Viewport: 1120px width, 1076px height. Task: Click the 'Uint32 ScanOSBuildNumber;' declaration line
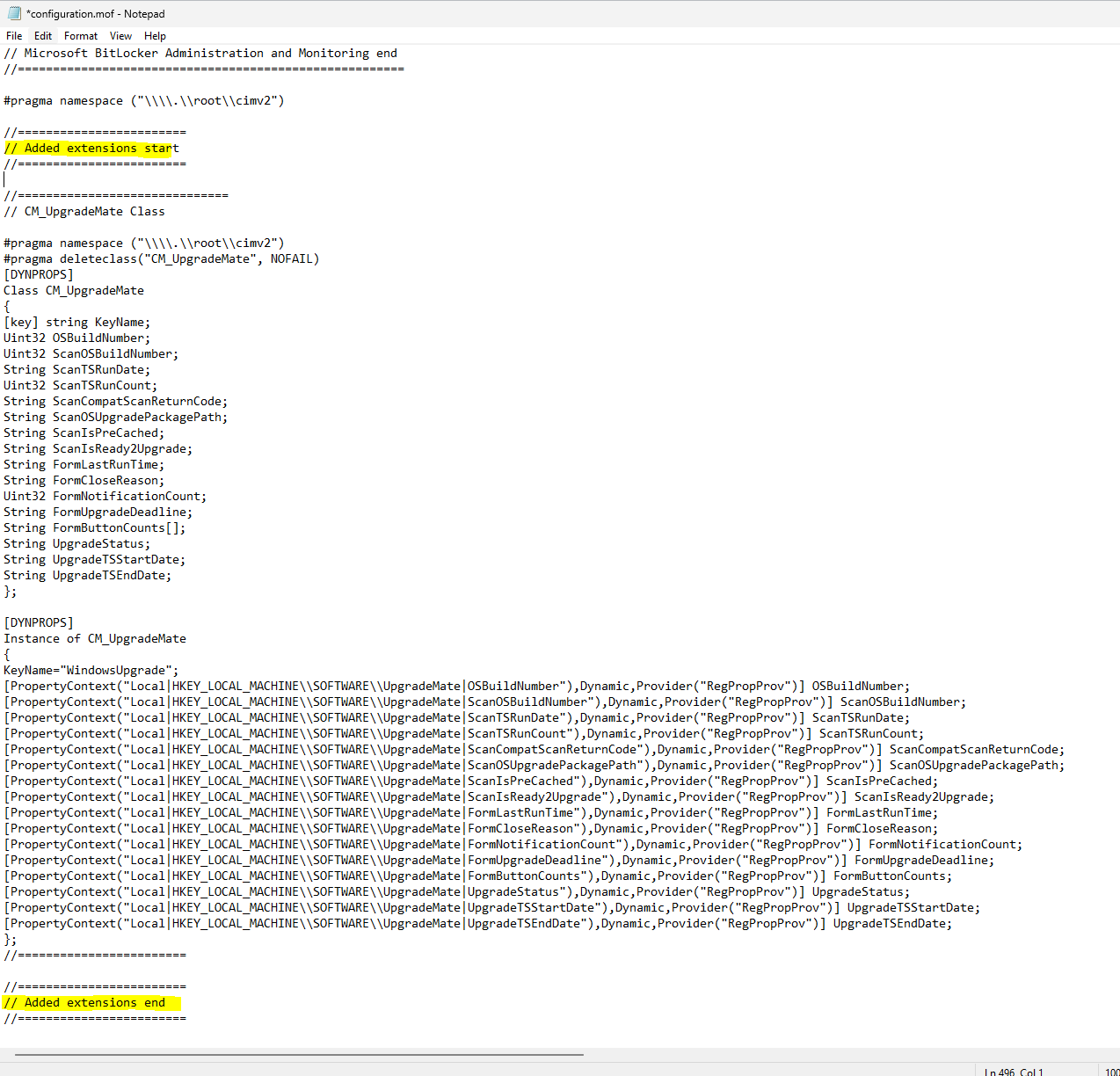[x=91, y=354]
